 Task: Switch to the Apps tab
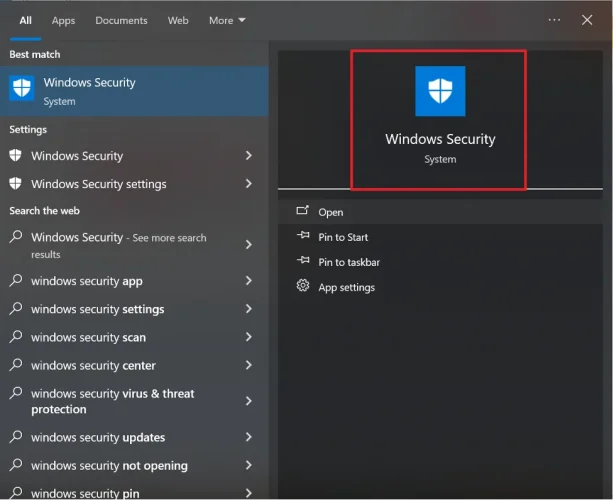(63, 20)
